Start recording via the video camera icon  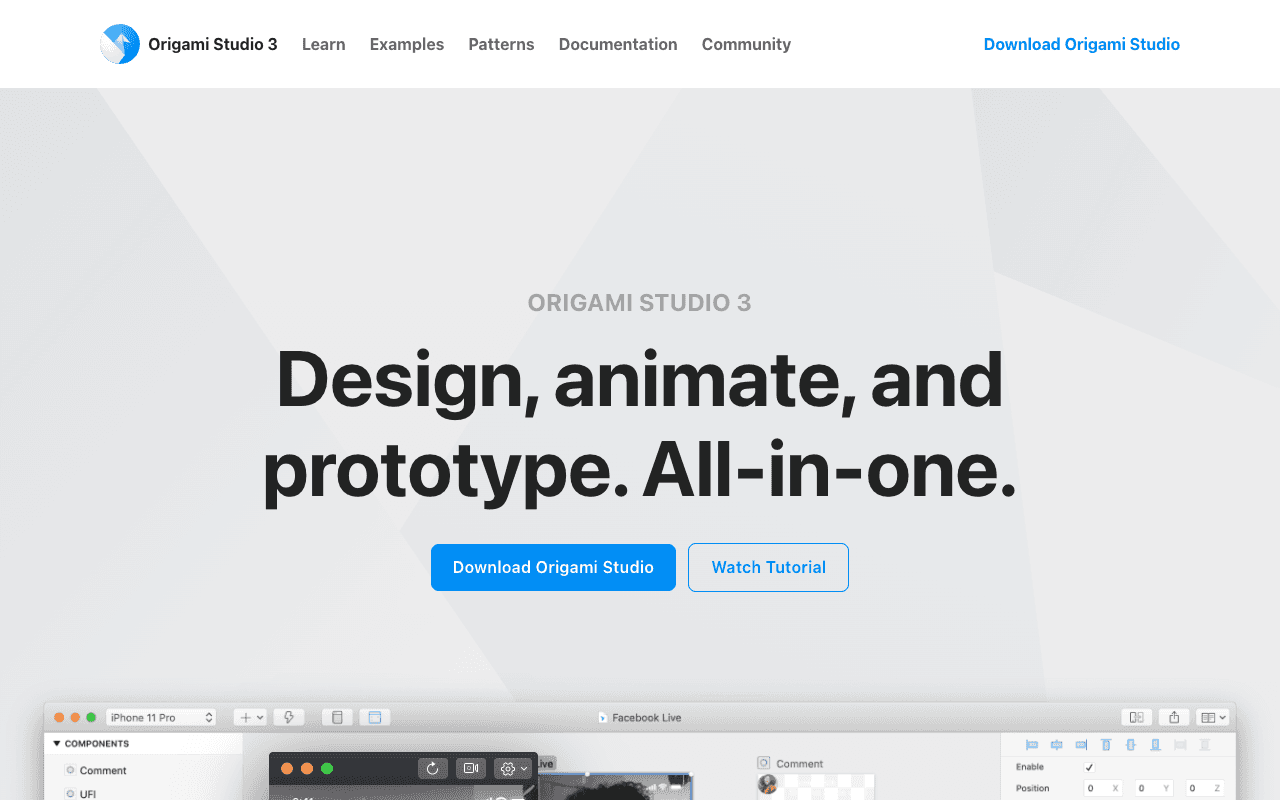pos(471,768)
